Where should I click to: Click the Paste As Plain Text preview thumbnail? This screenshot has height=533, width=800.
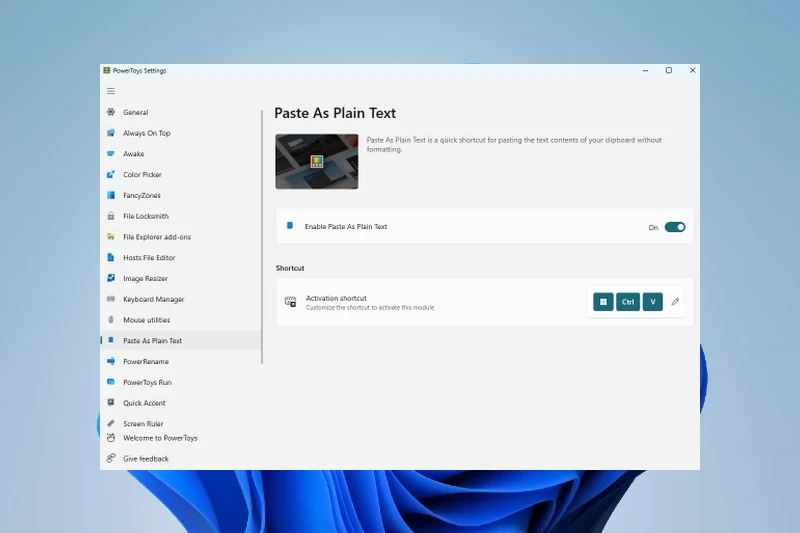[x=317, y=161]
